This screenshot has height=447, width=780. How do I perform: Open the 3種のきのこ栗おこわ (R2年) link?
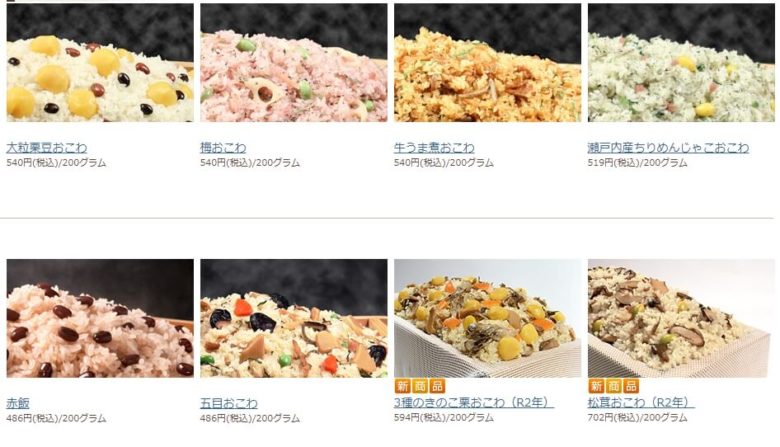point(474,402)
